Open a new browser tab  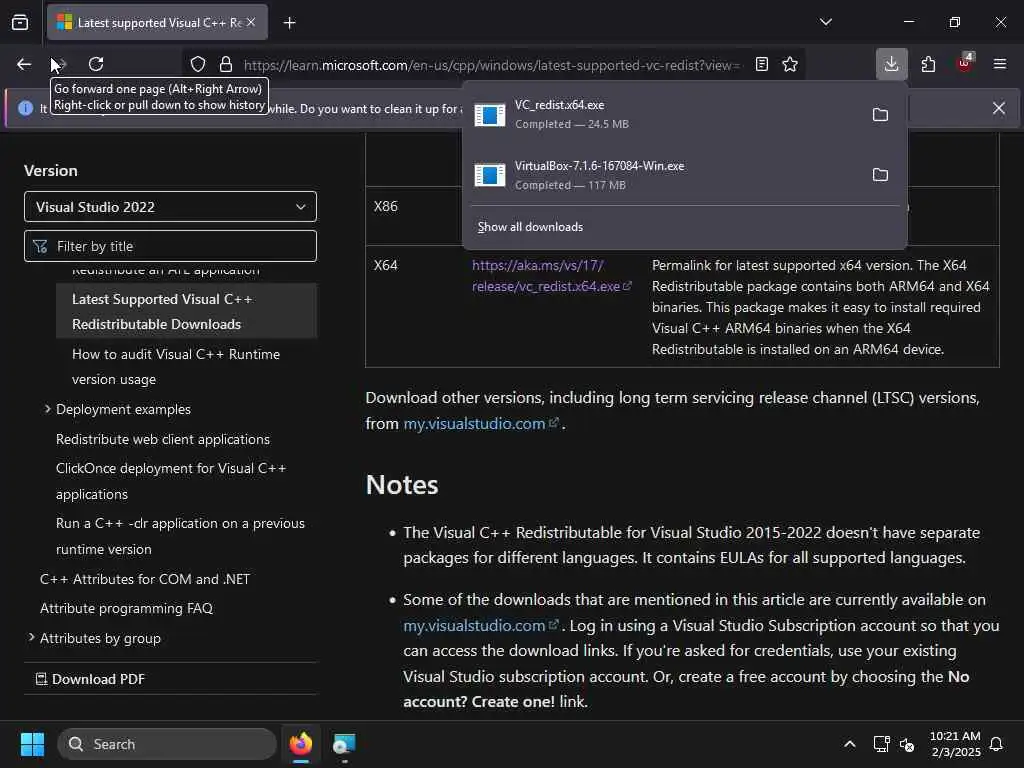tap(289, 23)
